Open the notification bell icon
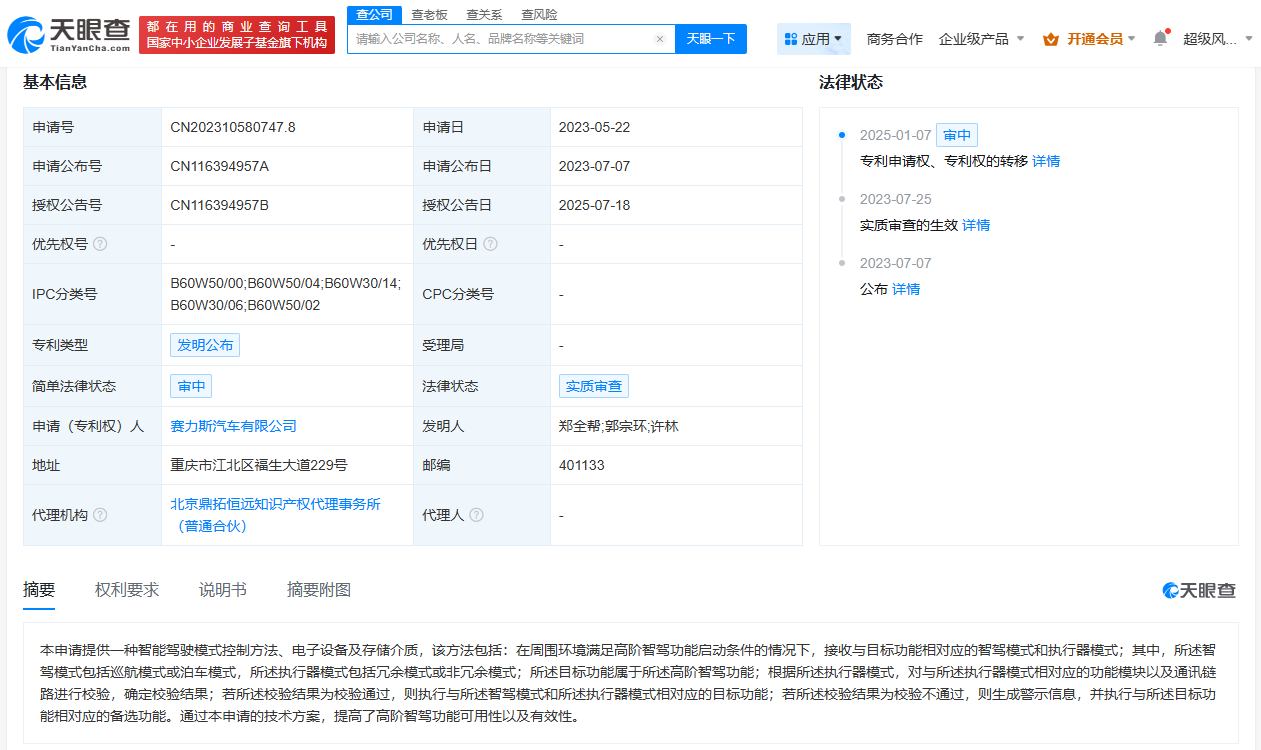1261x750 pixels. (x=1160, y=38)
